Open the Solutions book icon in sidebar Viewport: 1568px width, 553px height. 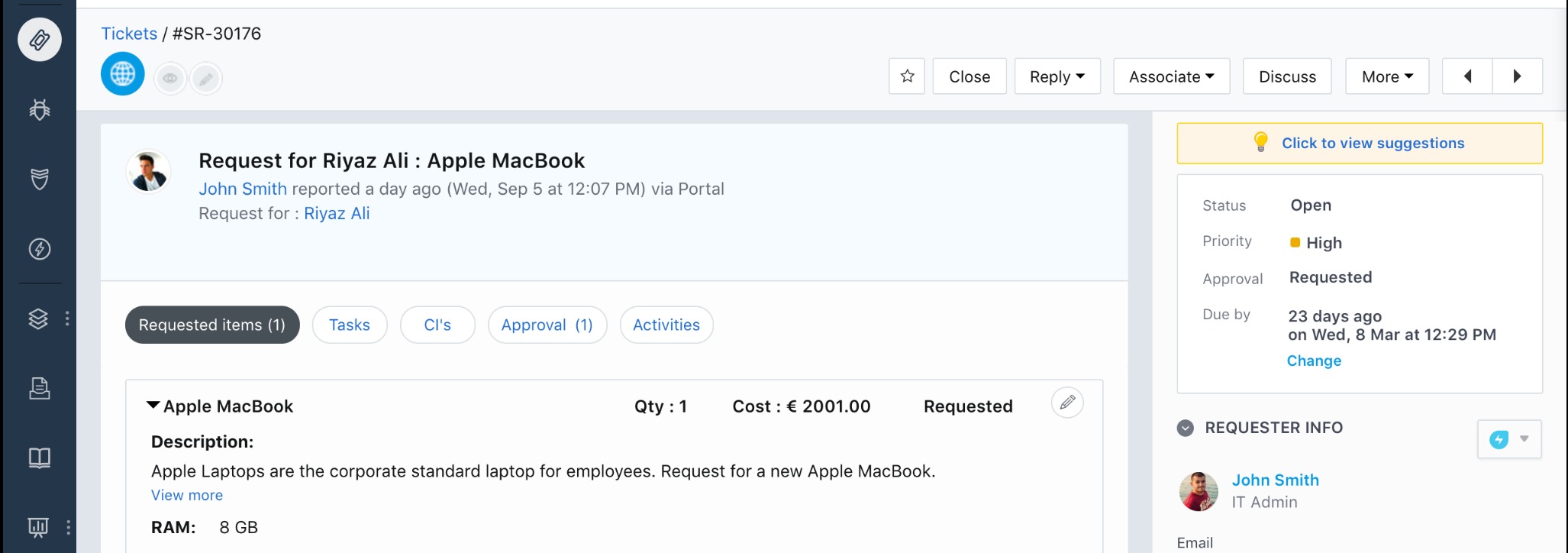point(40,458)
